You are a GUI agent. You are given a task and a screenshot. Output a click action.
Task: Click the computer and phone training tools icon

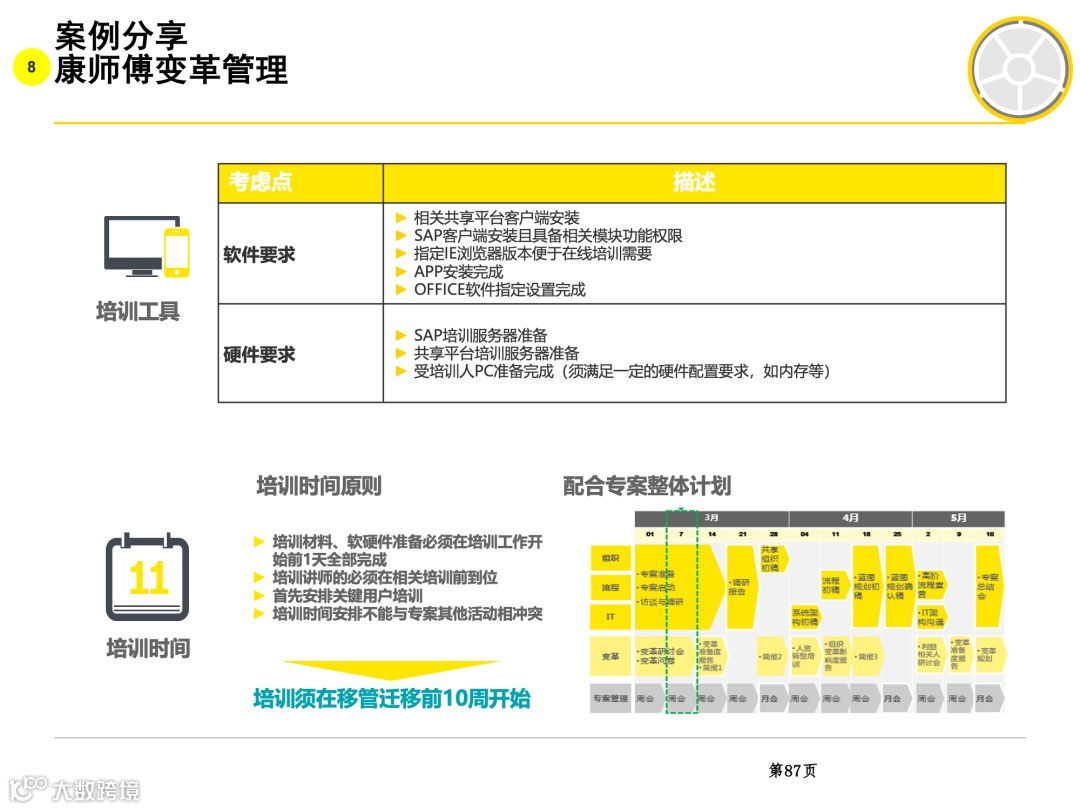pyautogui.click(x=147, y=247)
